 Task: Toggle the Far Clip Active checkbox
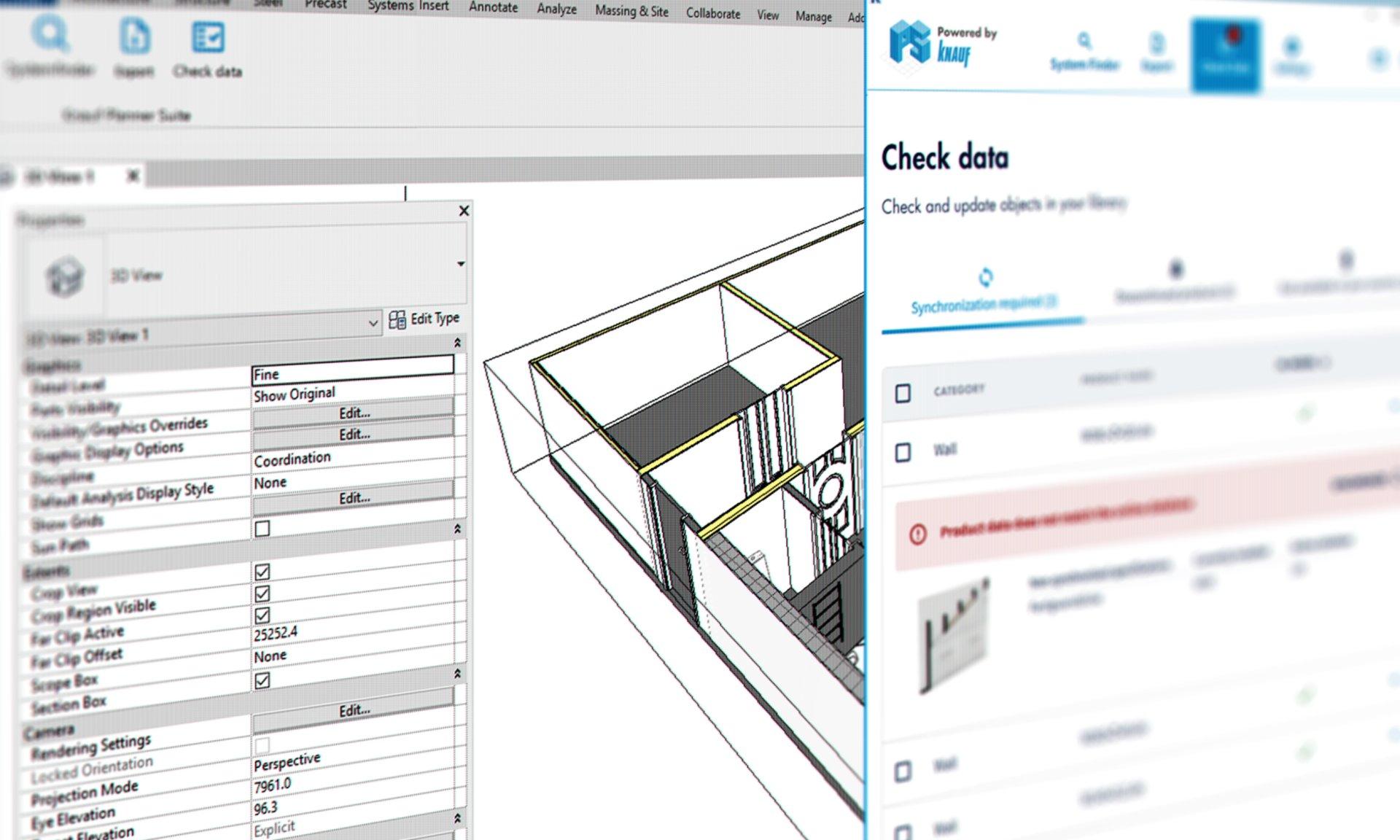click(x=262, y=615)
